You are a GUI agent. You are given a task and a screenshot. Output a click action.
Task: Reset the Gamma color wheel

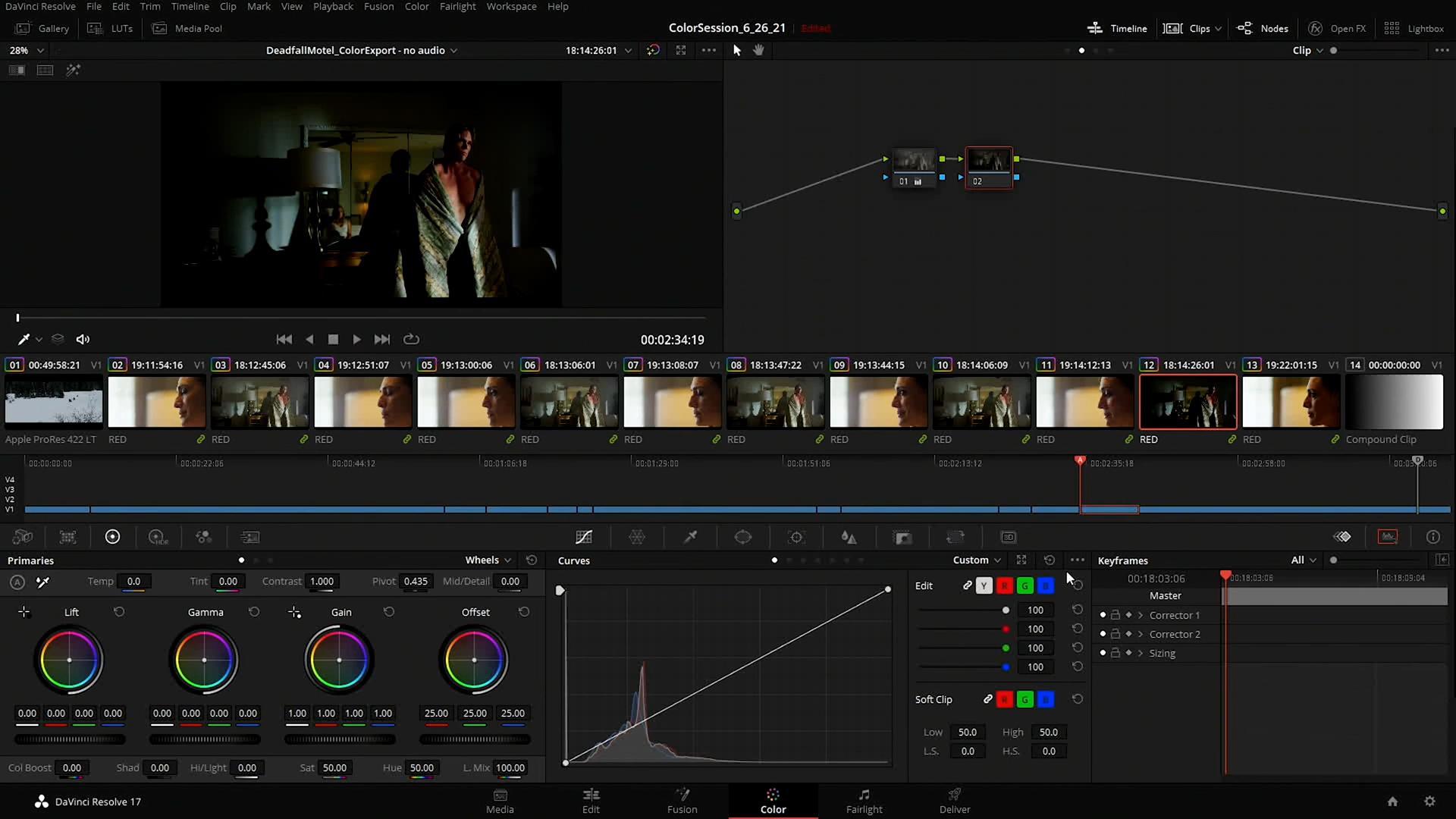[254, 611]
